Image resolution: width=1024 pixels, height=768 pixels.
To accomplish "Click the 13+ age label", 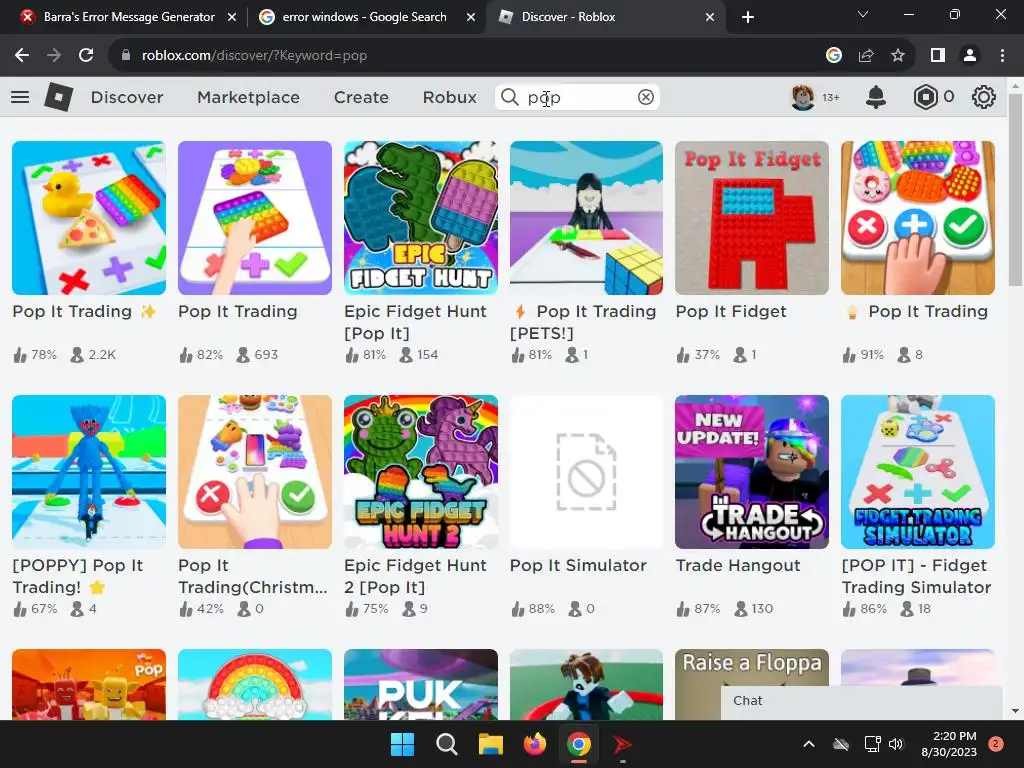I will [831, 97].
